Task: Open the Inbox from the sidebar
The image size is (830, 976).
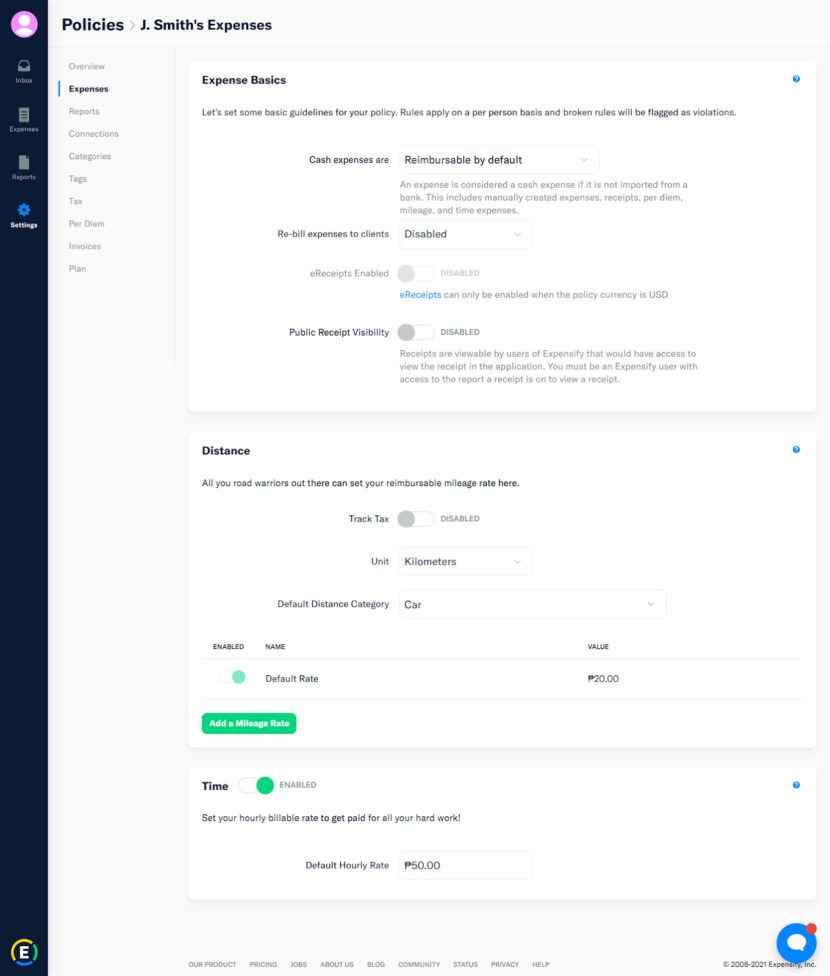Action: 23,70
